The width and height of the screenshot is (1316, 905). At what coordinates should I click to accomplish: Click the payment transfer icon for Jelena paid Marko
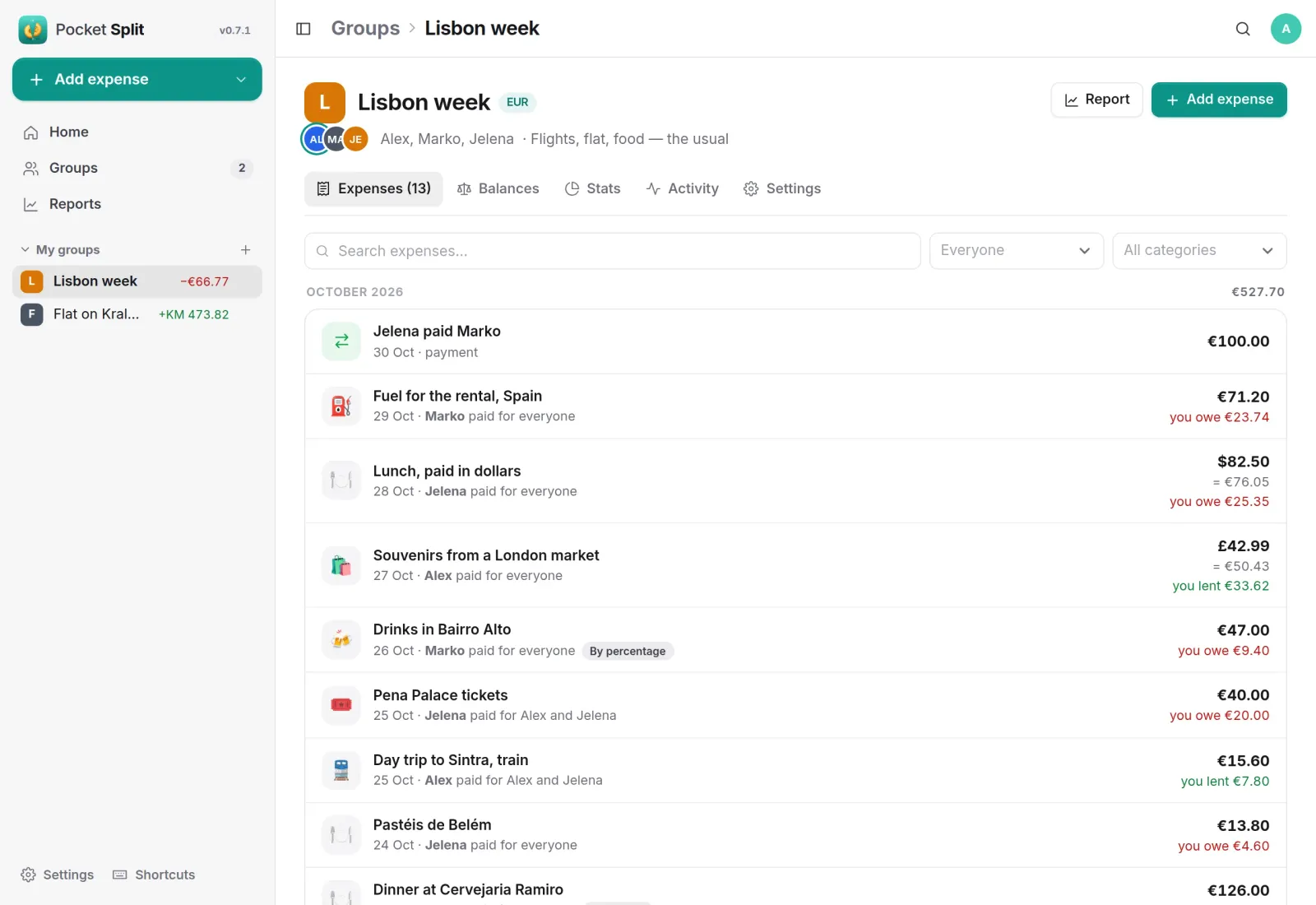pos(341,341)
